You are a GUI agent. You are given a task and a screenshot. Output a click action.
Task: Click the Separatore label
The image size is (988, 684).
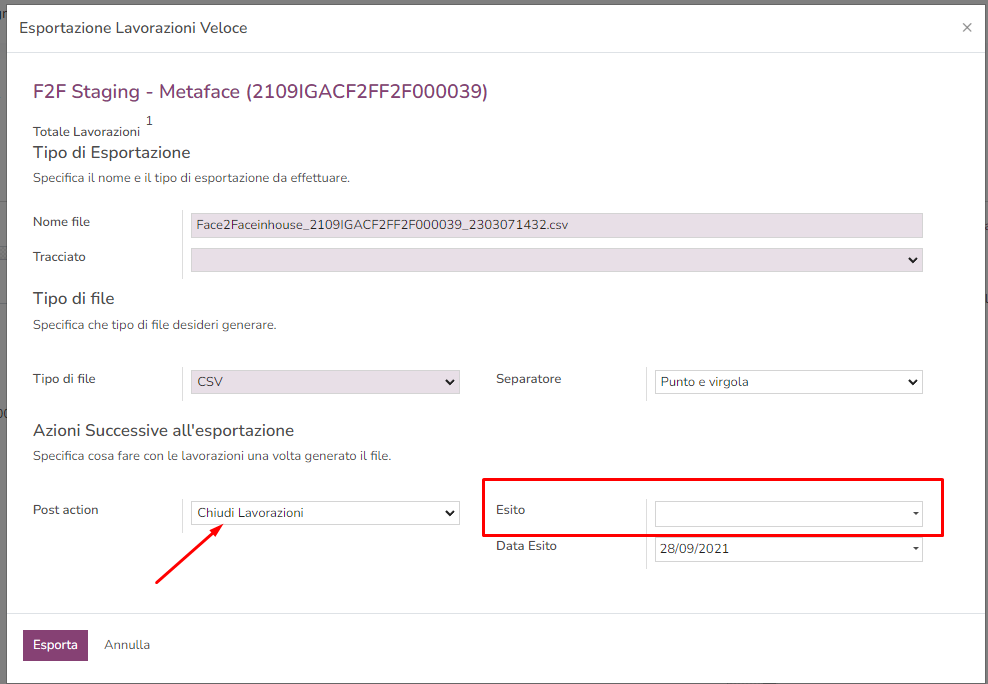(x=528, y=379)
